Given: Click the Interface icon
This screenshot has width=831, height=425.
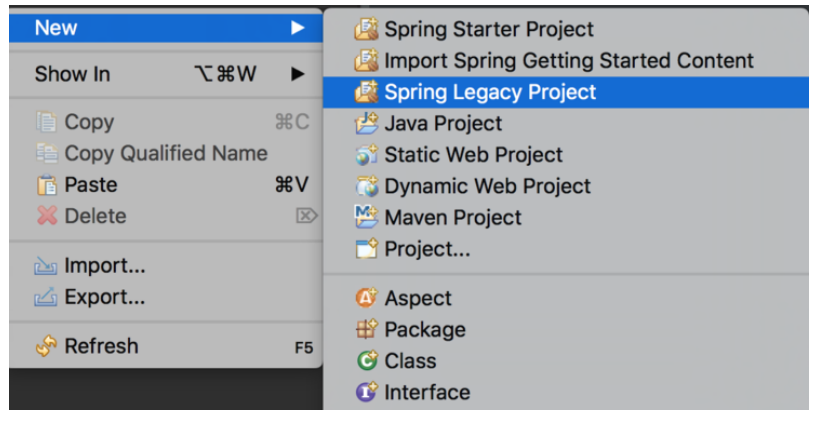Looking at the screenshot, I should 367,393.
